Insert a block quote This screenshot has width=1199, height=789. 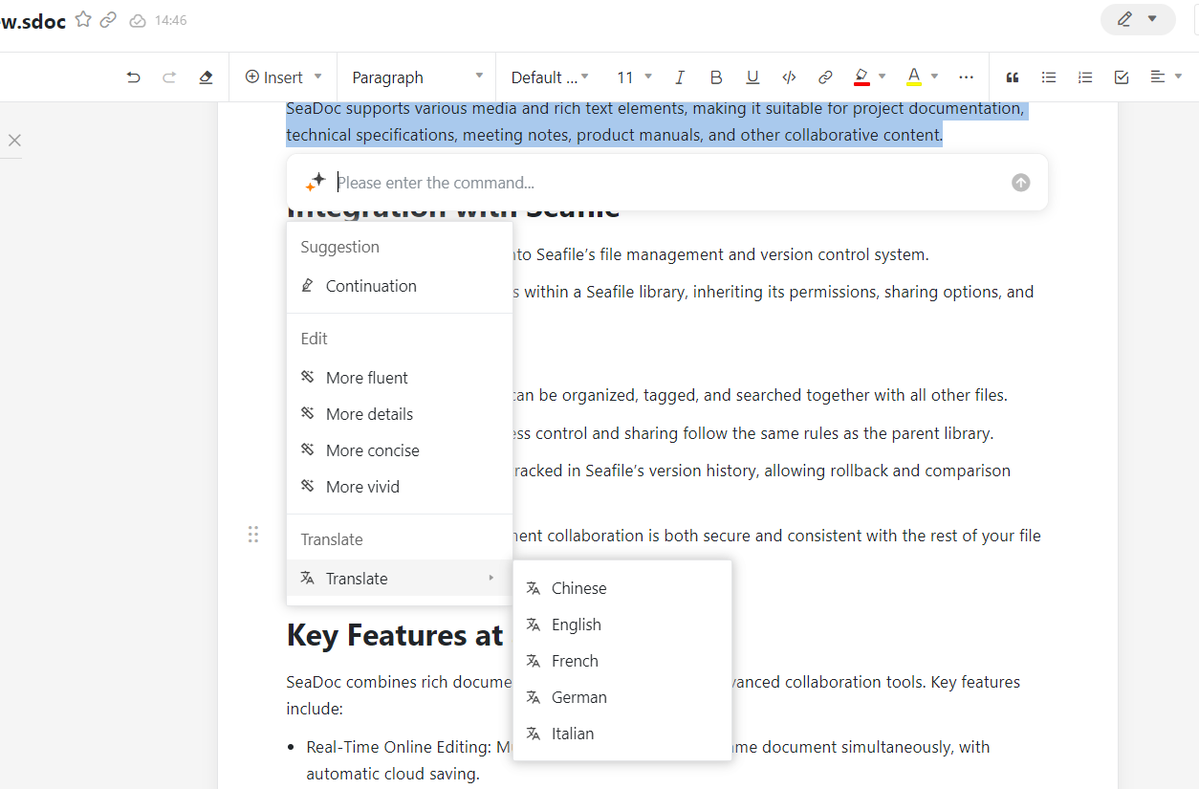[1012, 77]
